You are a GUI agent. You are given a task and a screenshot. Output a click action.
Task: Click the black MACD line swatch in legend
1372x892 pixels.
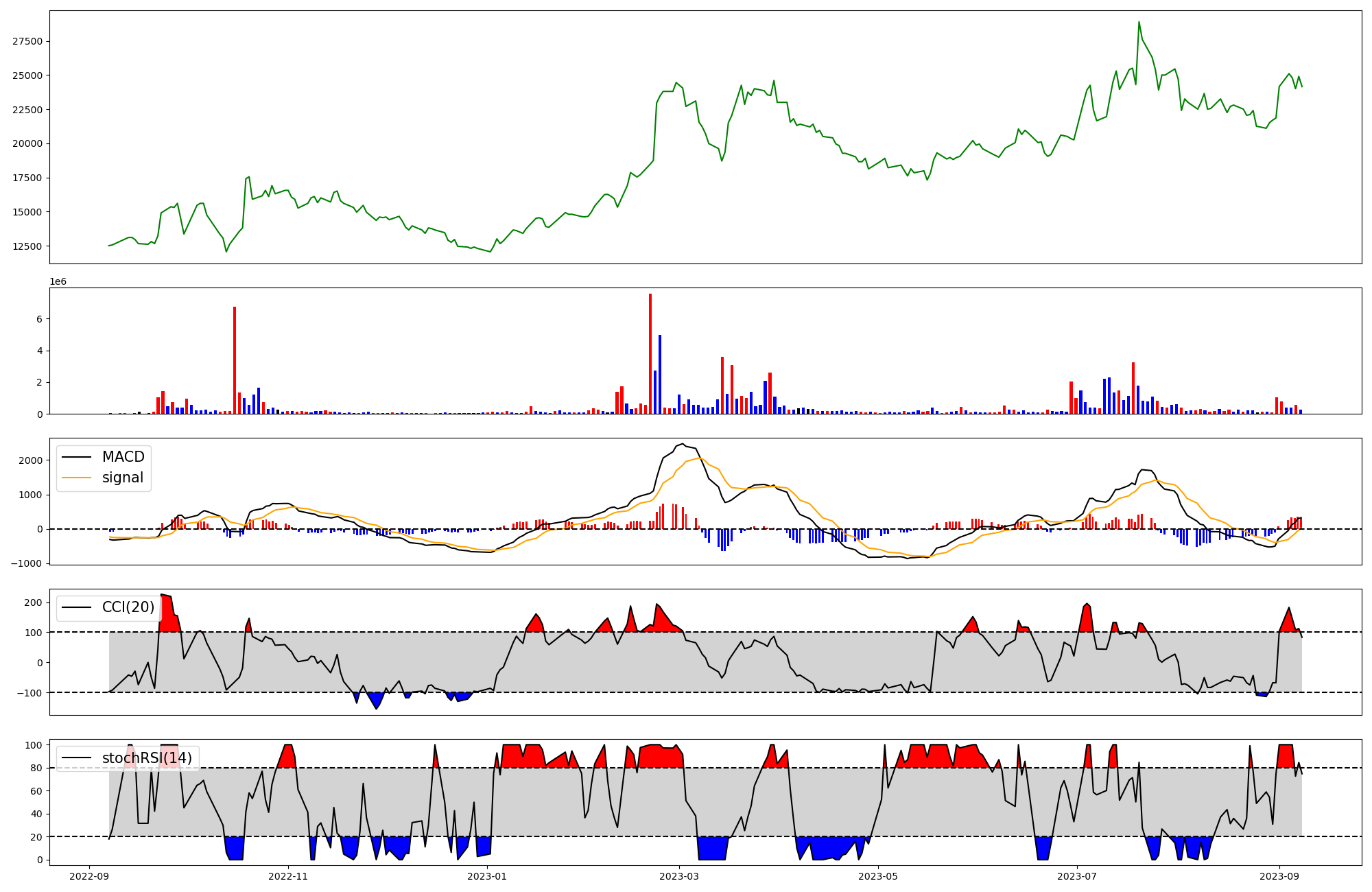point(77,458)
